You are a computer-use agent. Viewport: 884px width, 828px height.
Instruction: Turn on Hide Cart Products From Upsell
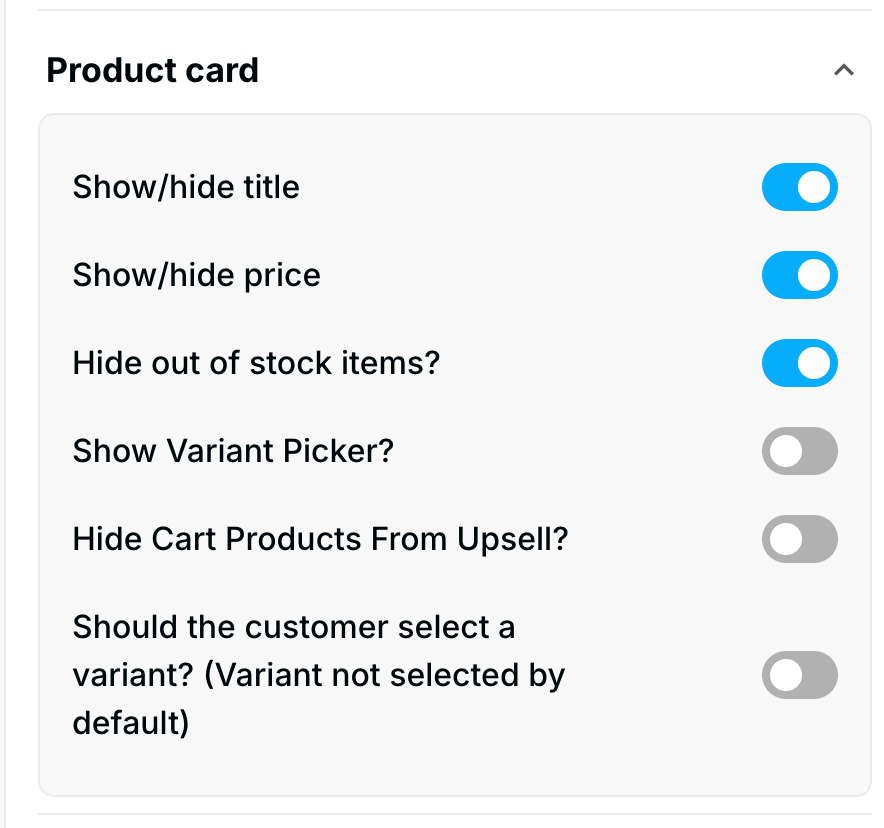[799, 540]
